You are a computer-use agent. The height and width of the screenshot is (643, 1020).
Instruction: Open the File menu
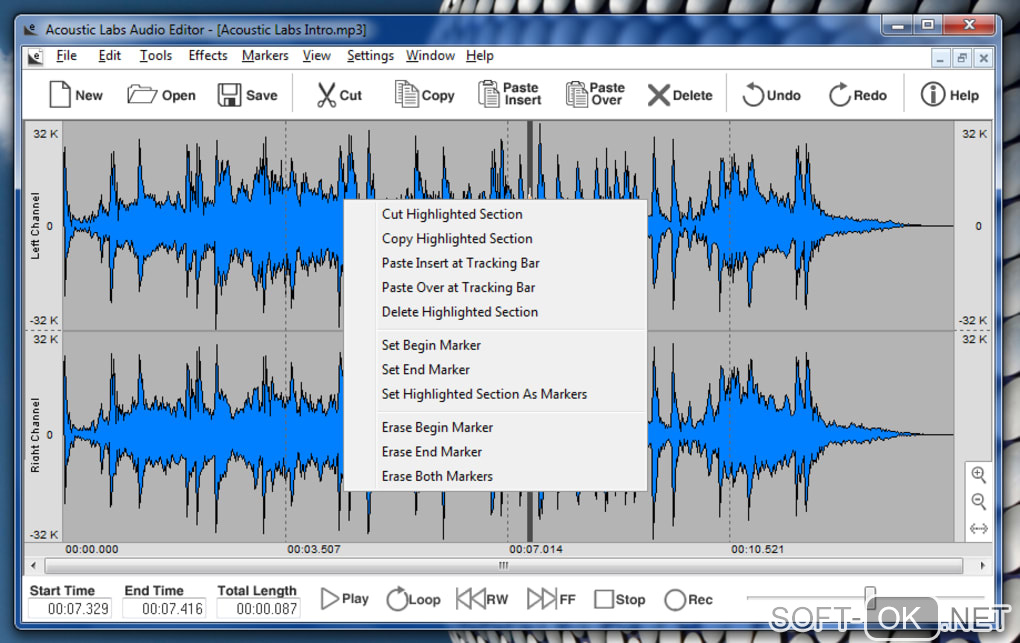[66, 56]
